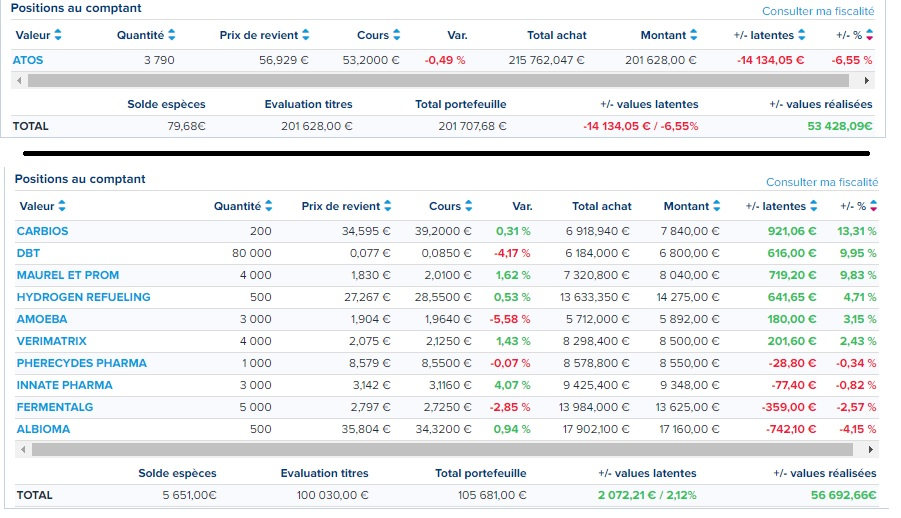Viewport: 901px width, 518px height.
Task: Sort bottom table by Cours arrows
Action: pos(468,206)
